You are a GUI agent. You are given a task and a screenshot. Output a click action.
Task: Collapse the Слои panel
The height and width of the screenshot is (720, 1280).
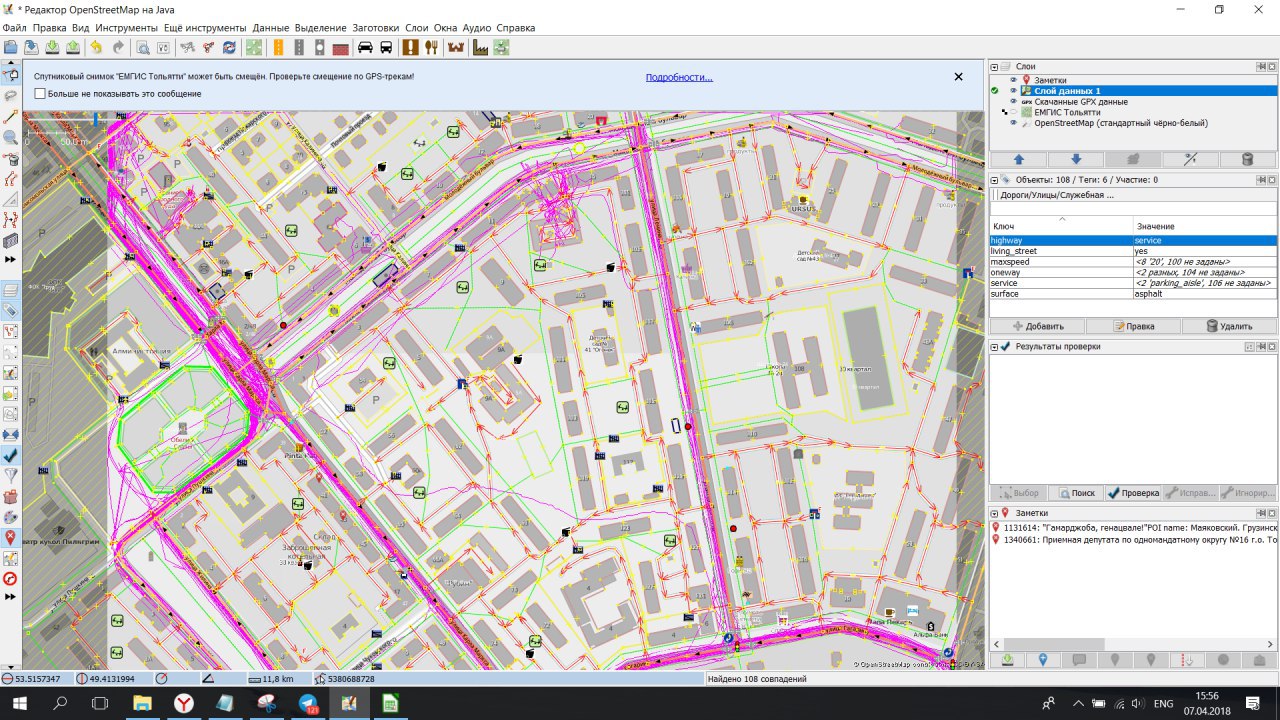tap(995, 66)
